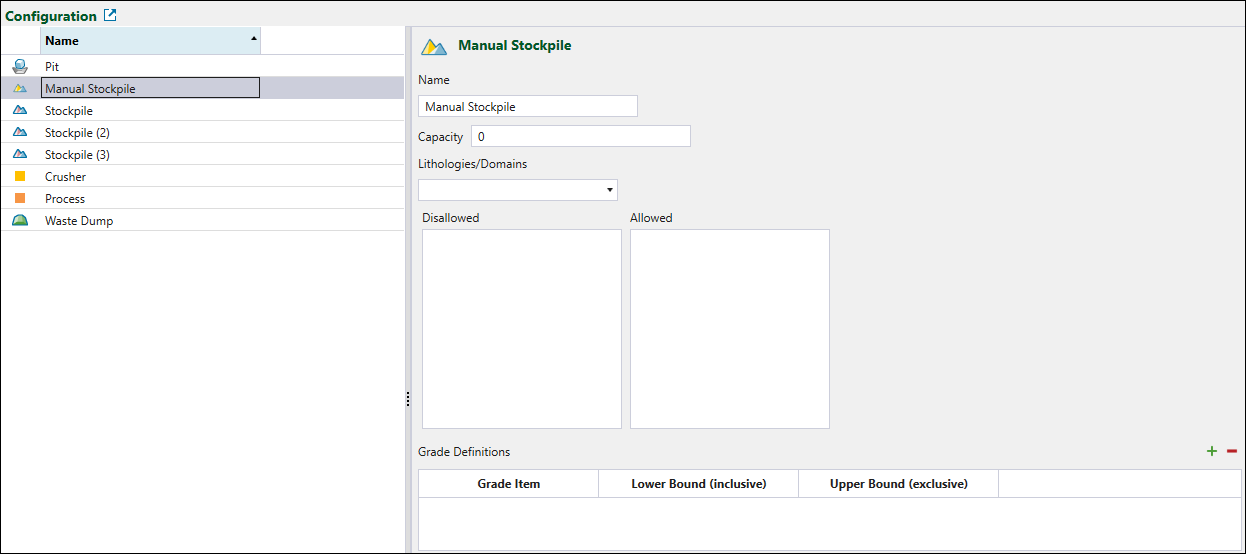Image resolution: width=1246 pixels, height=554 pixels.
Task: Click the Name text field
Action: 527,106
